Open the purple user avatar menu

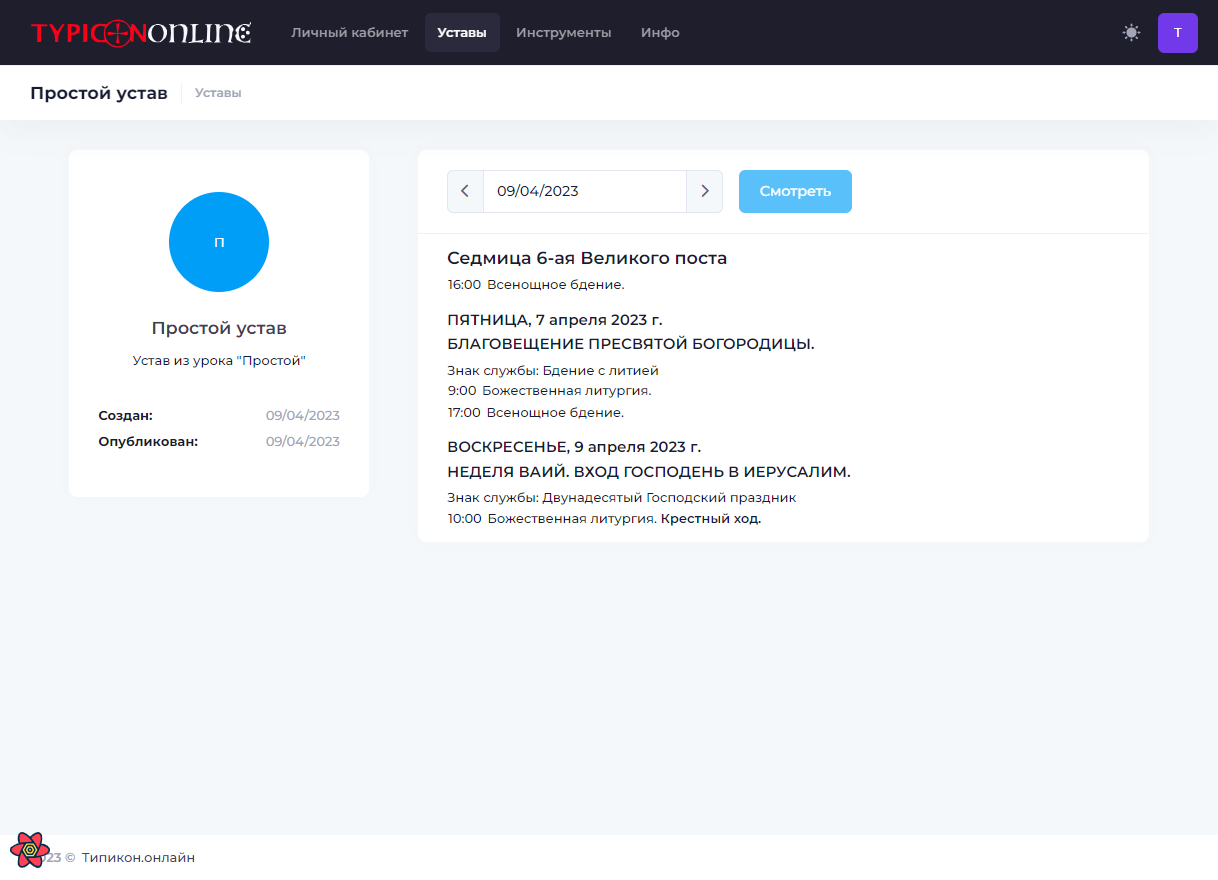click(1178, 33)
